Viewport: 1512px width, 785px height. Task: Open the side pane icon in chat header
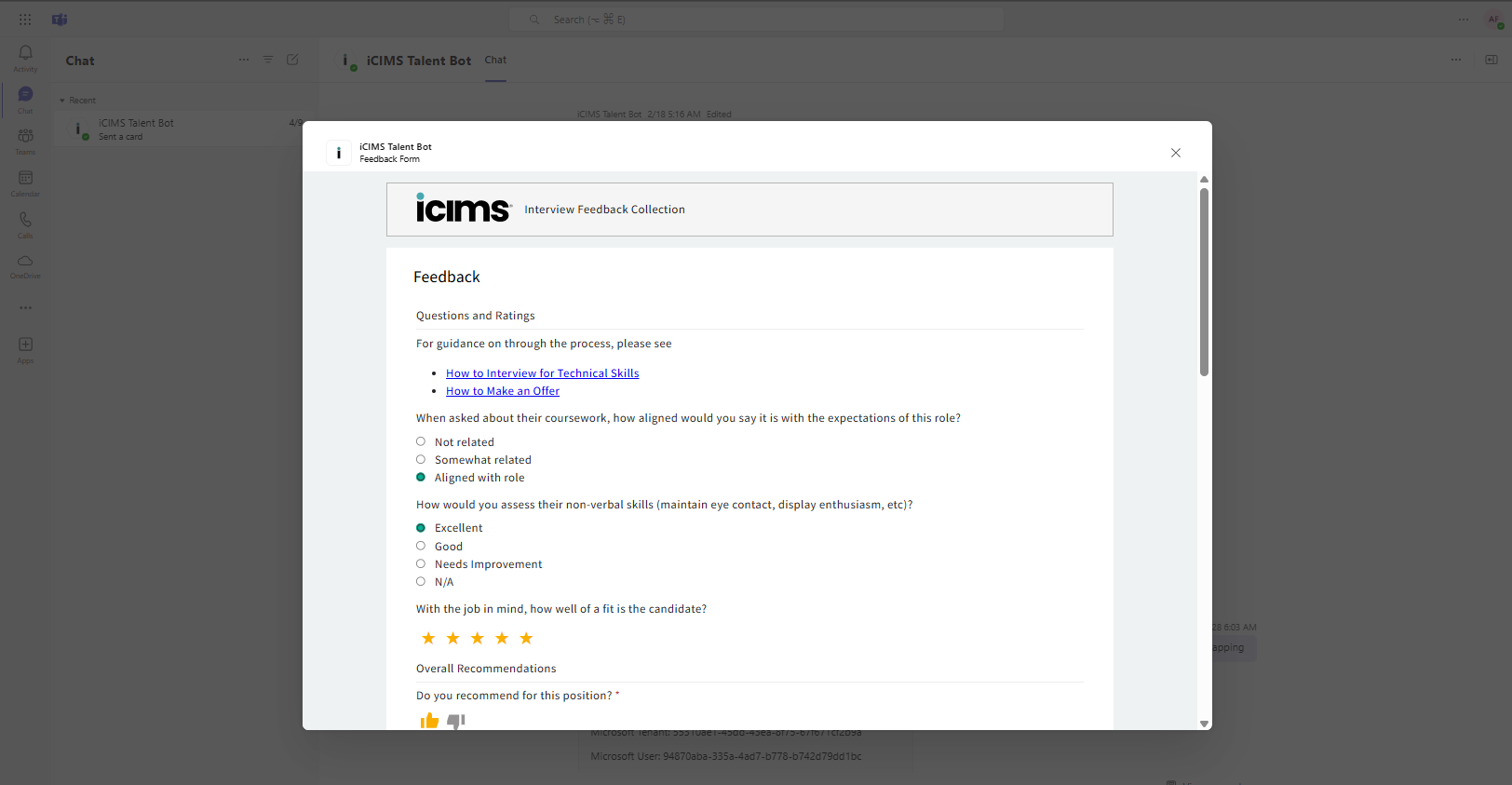pyautogui.click(x=1492, y=60)
